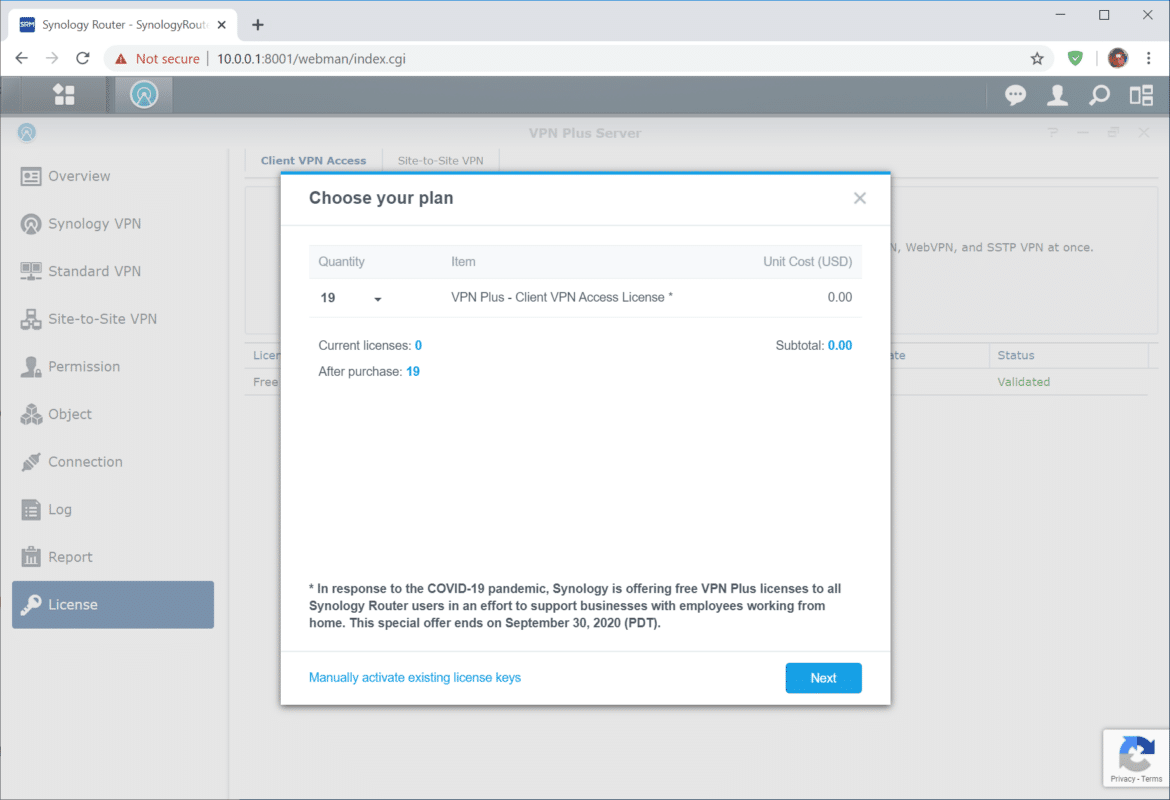Open the user account options icon
Image resolution: width=1170 pixels, height=800 pixels.
1057,95
